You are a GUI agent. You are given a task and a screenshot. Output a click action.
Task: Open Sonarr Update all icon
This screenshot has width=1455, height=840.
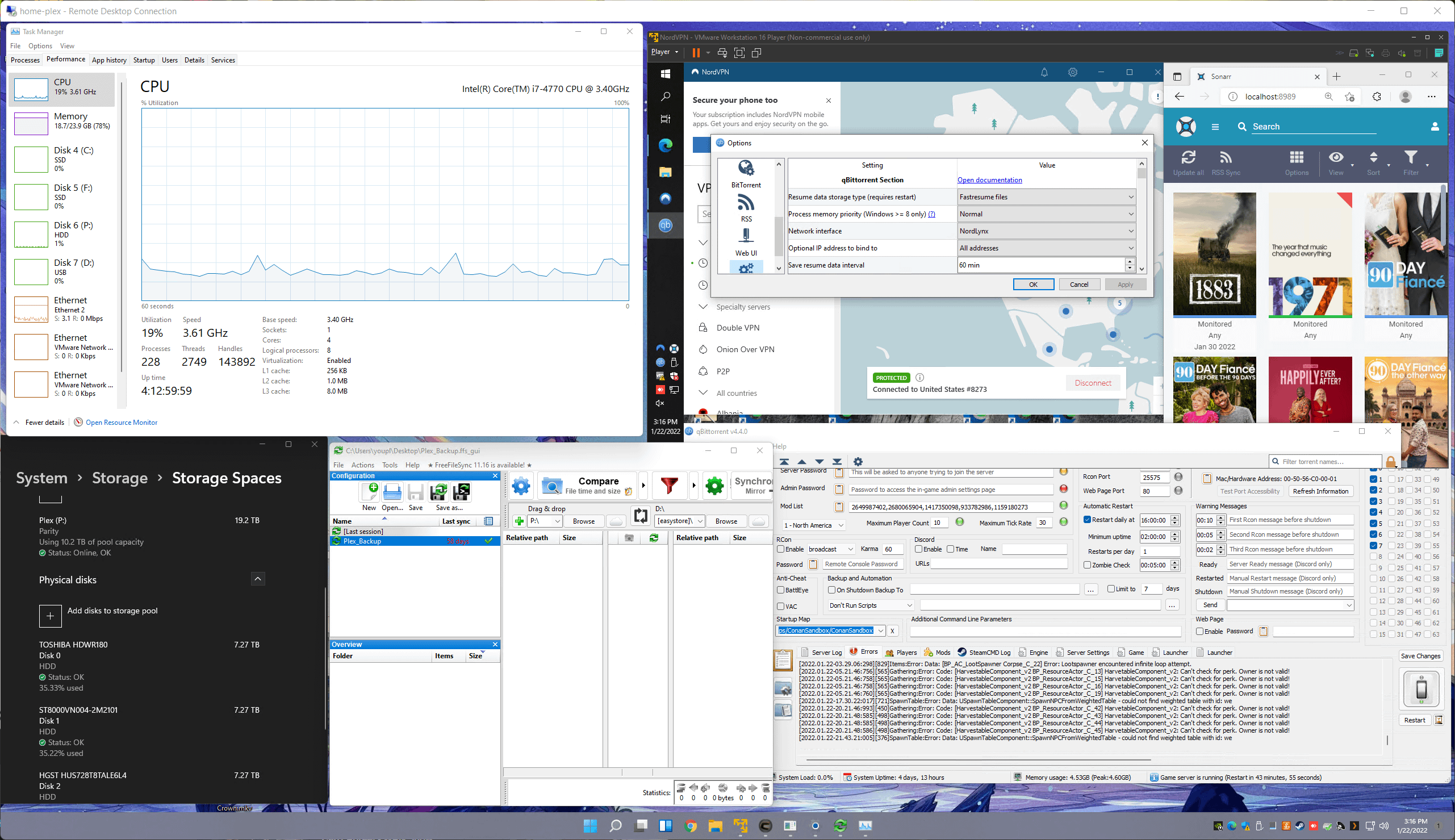point(1188,157)
